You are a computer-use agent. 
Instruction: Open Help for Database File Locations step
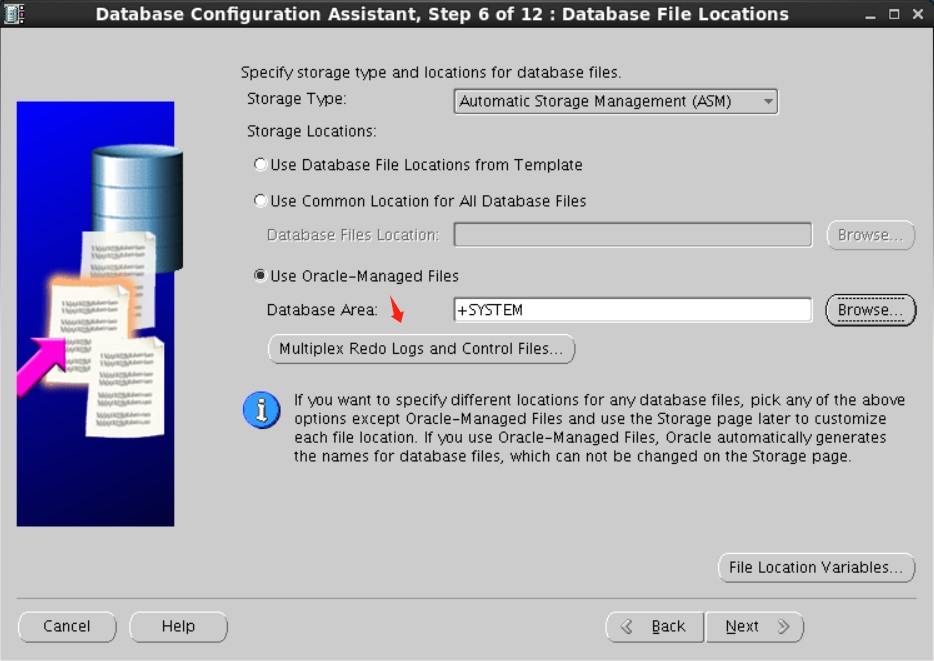tap(178, 627)
